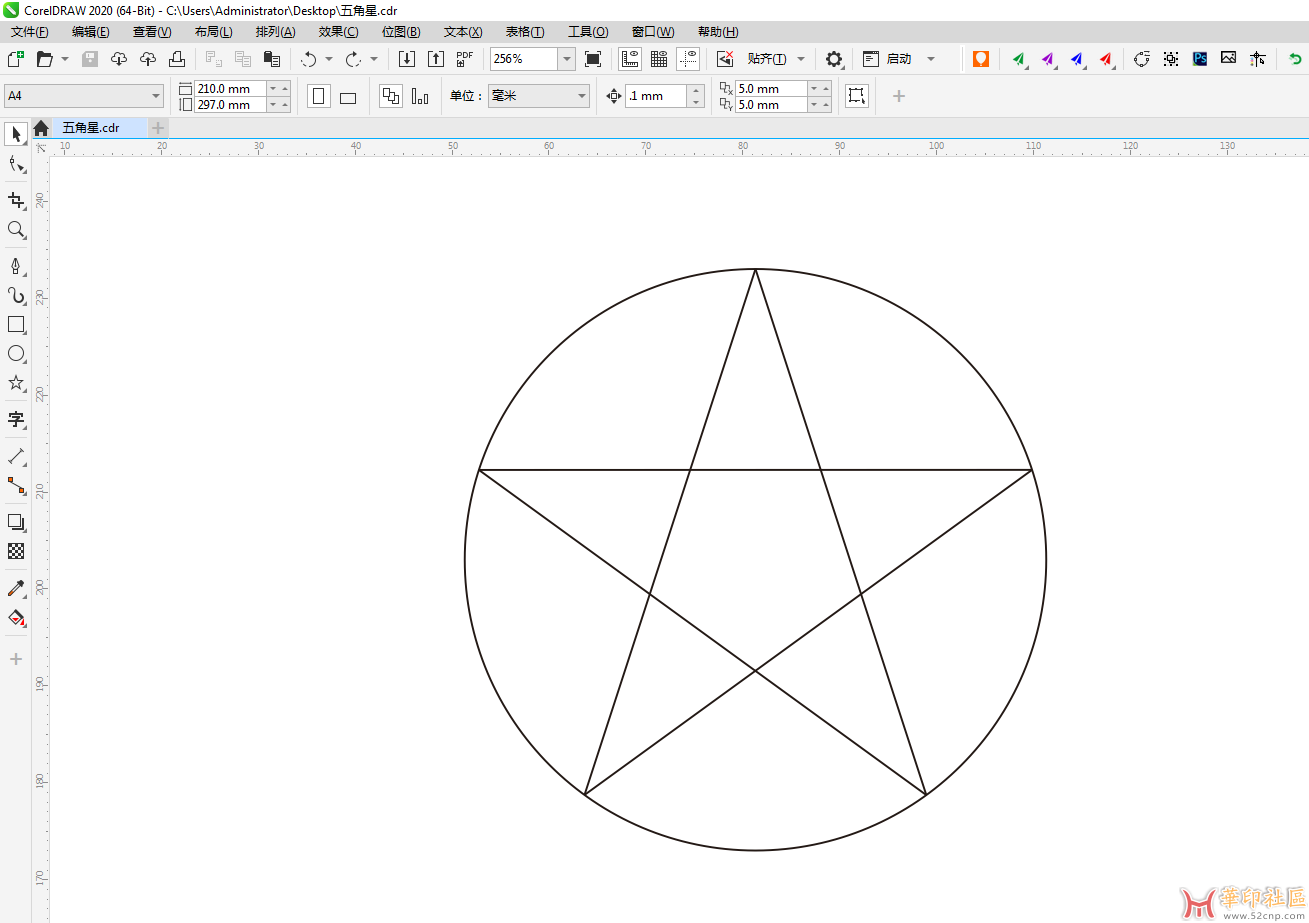Select the Connector tool

tap(16, 485)
